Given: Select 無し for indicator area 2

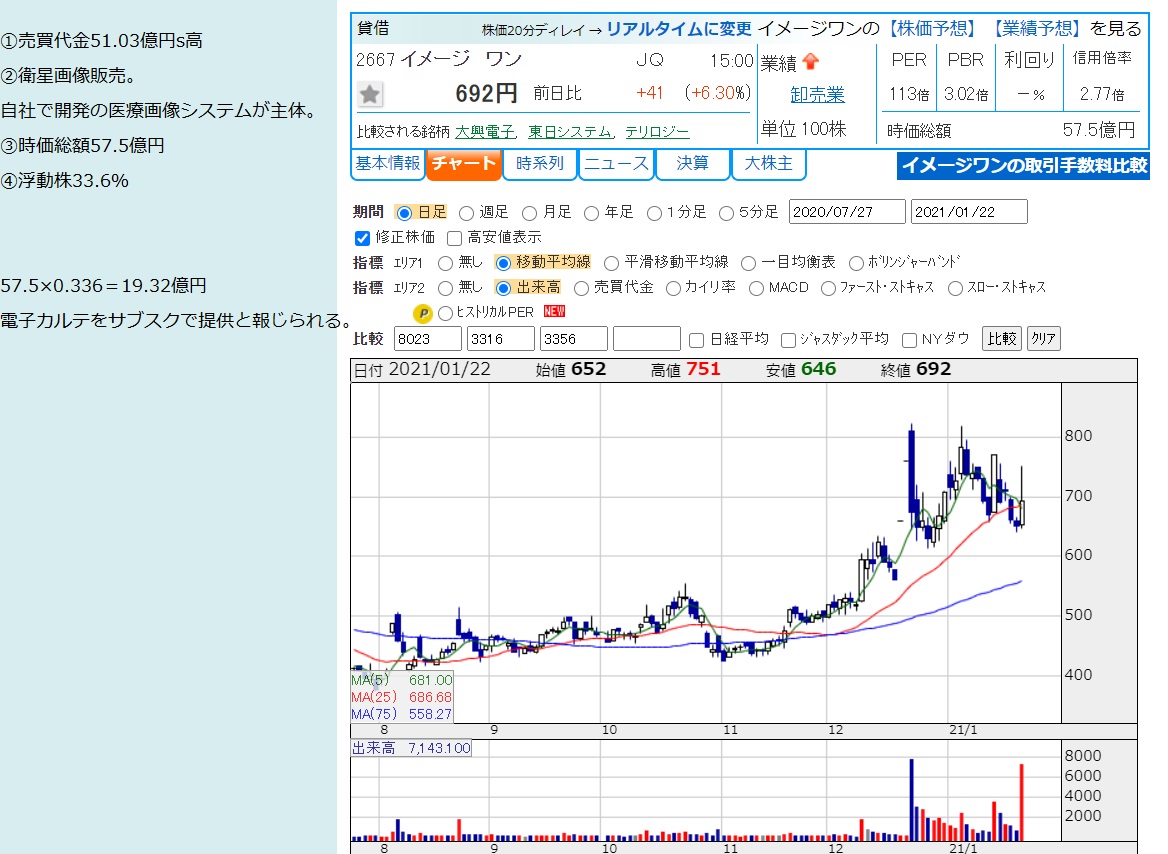Looking at the screenshot, I should (x=445, y=288).
